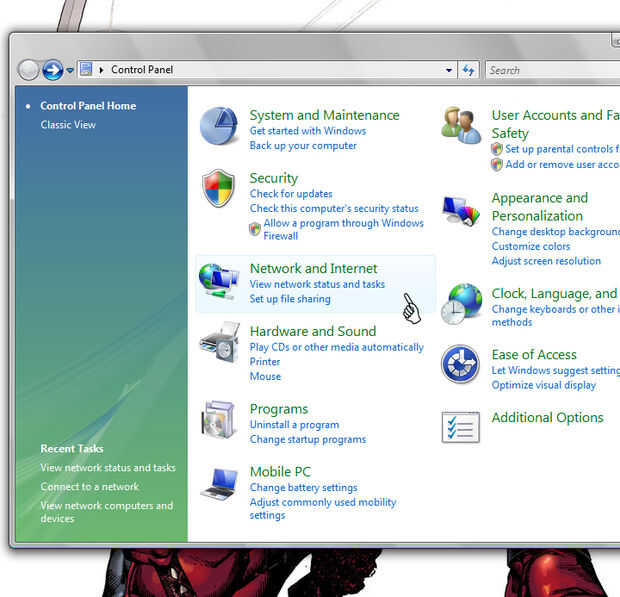Expand the breadcrumb arrow before Control Panel
The width and height of the screenshot is (620, 597).
point(101,70)
